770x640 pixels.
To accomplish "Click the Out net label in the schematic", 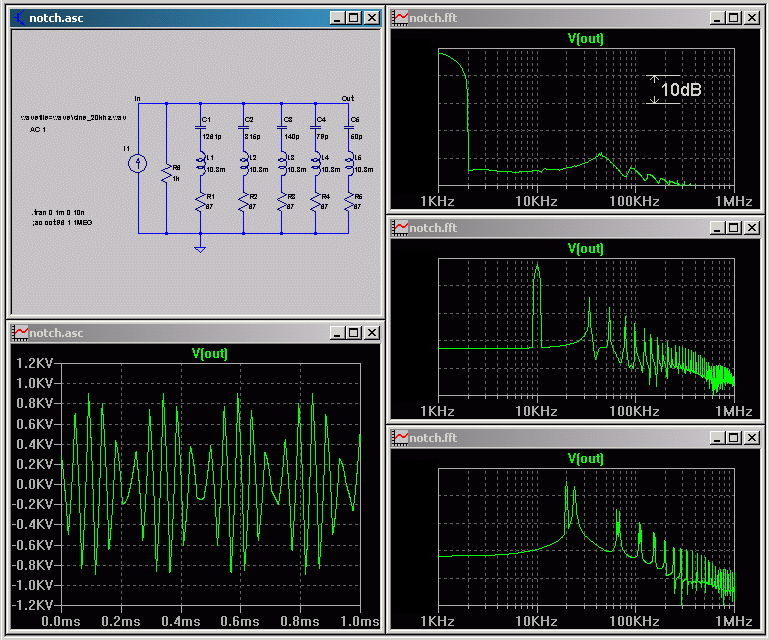I will click(347, 98).
